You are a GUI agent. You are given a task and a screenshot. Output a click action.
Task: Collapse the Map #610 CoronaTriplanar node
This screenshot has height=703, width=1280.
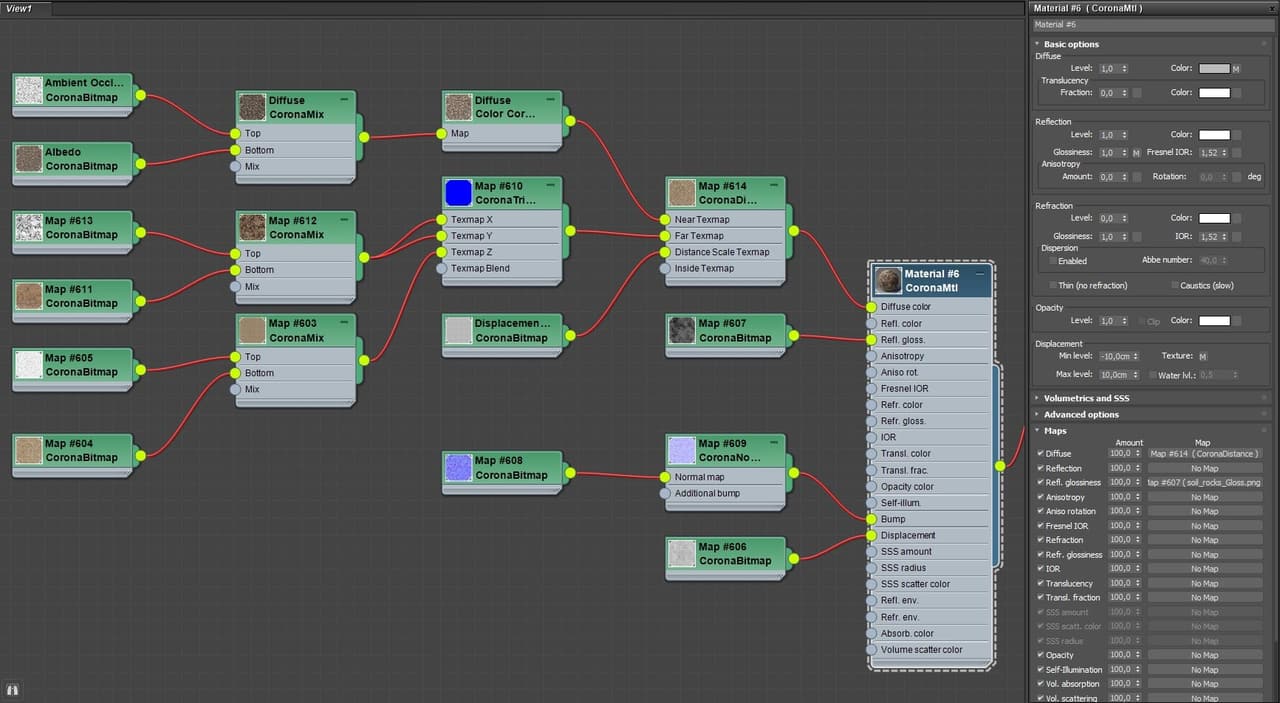pos(551,186)
